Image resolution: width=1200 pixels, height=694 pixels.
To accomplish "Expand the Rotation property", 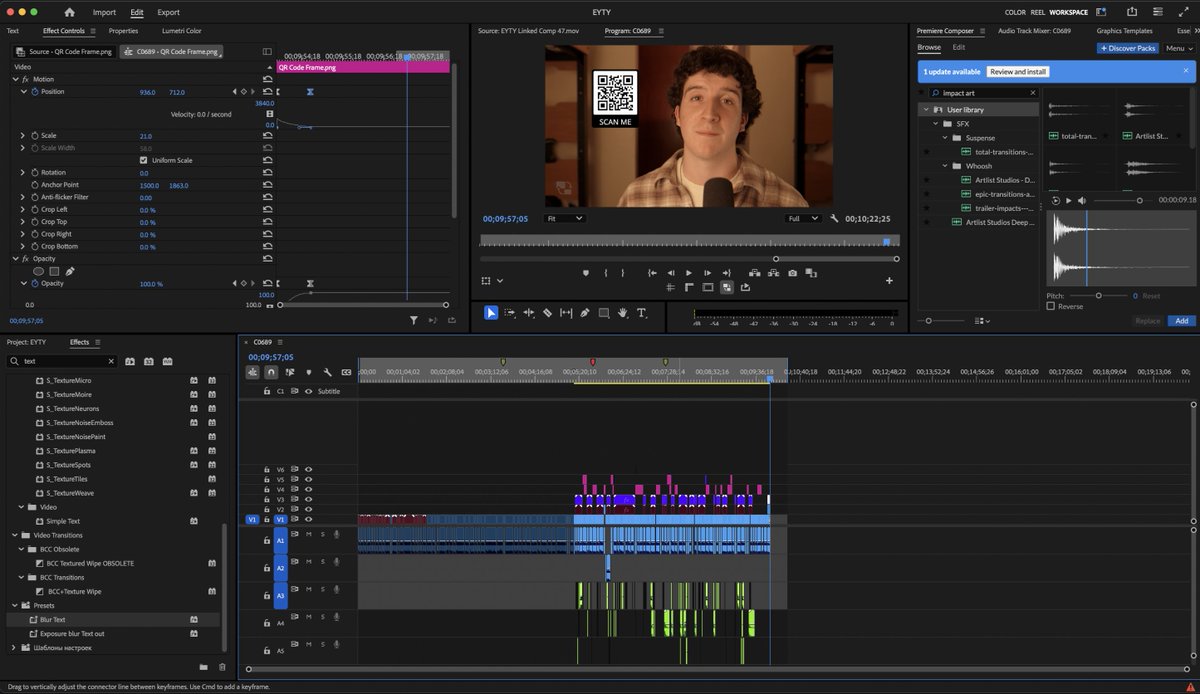I will click(23, 173).
